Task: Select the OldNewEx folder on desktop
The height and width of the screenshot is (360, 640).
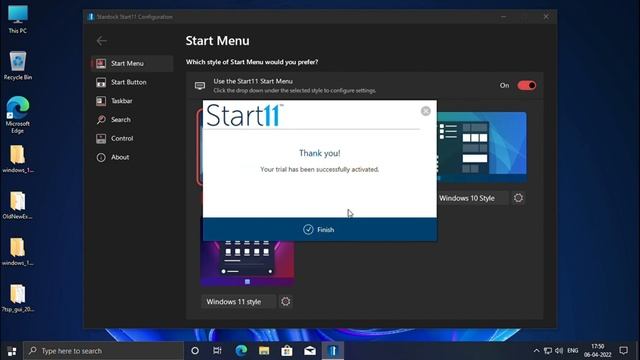Action: (x=18, y=205)
